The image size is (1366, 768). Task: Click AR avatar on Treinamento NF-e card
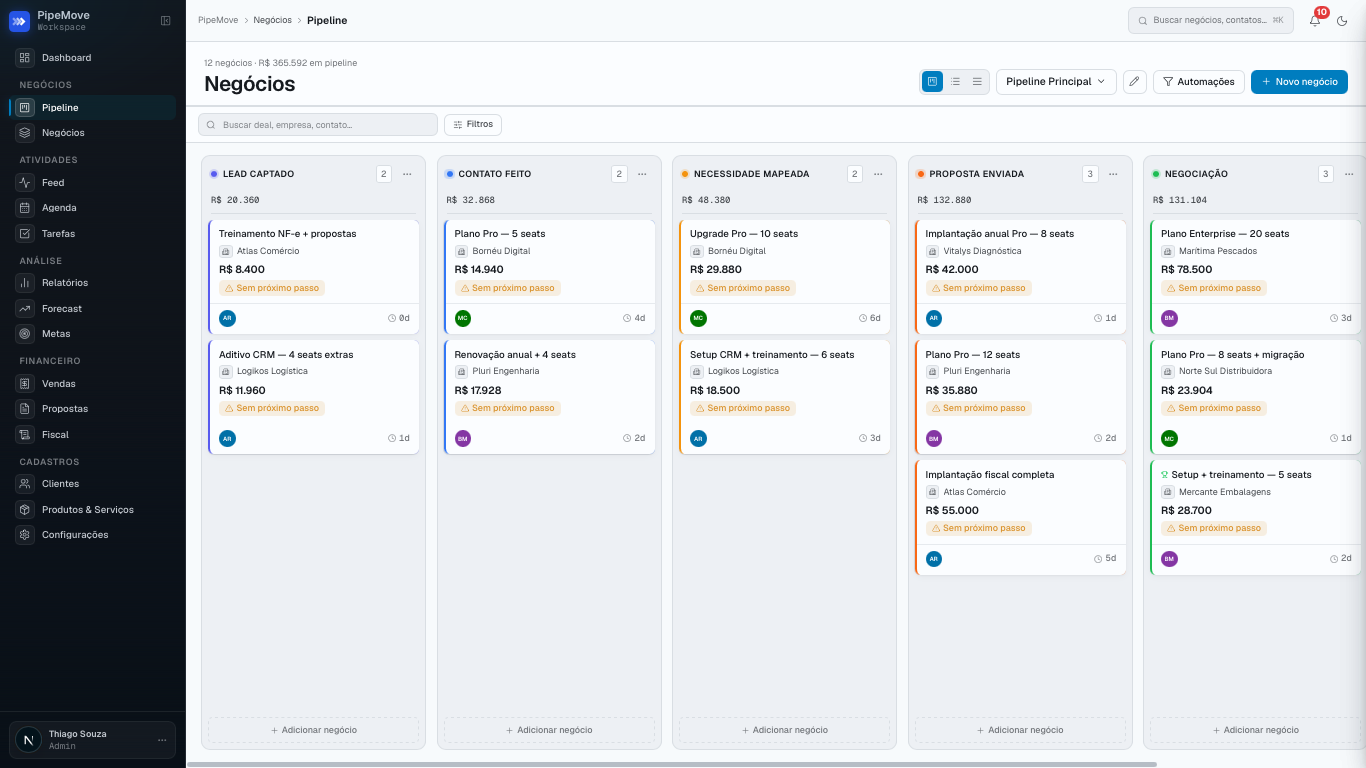point(227,318)
